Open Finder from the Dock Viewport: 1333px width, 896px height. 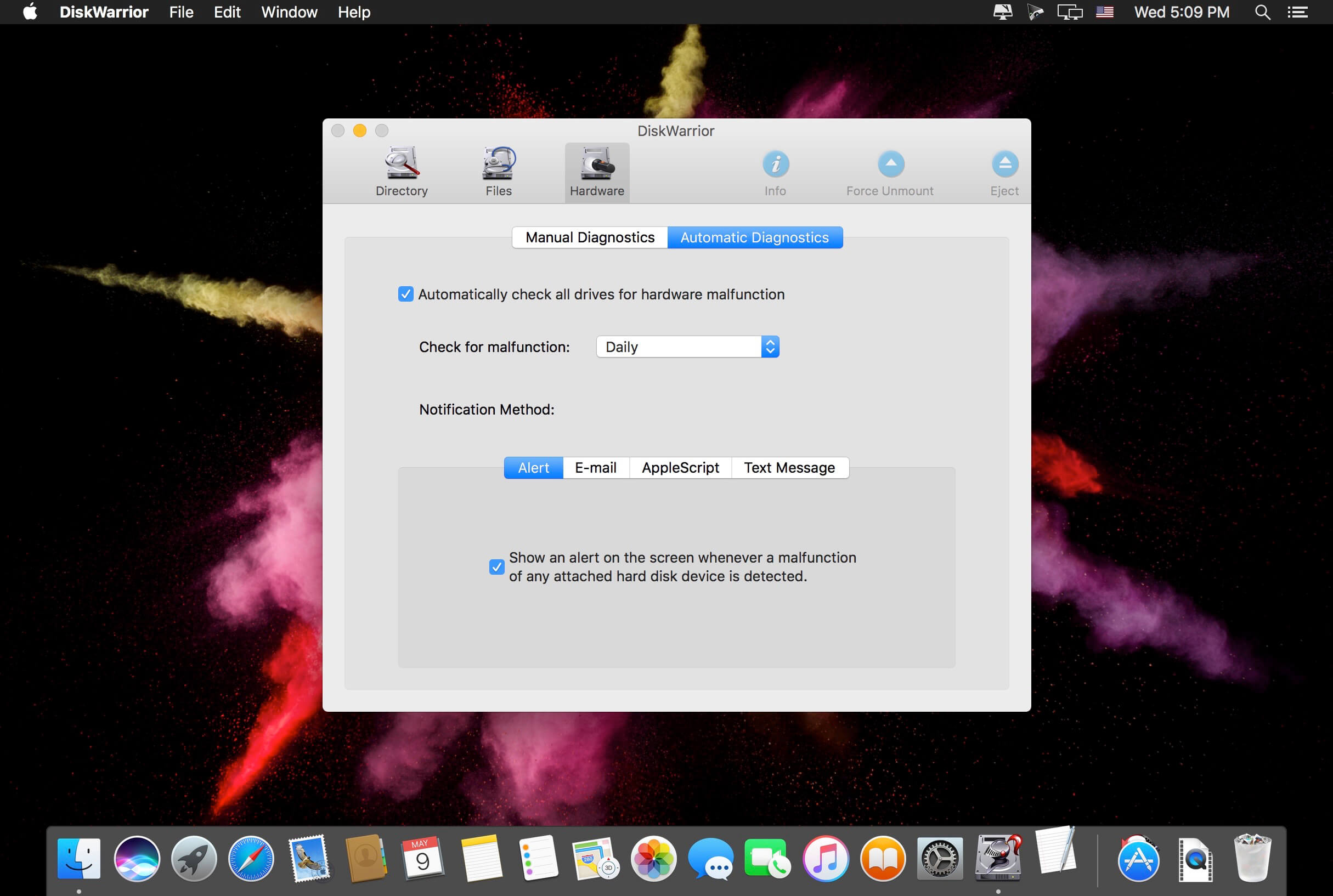[x=78, y=857]
